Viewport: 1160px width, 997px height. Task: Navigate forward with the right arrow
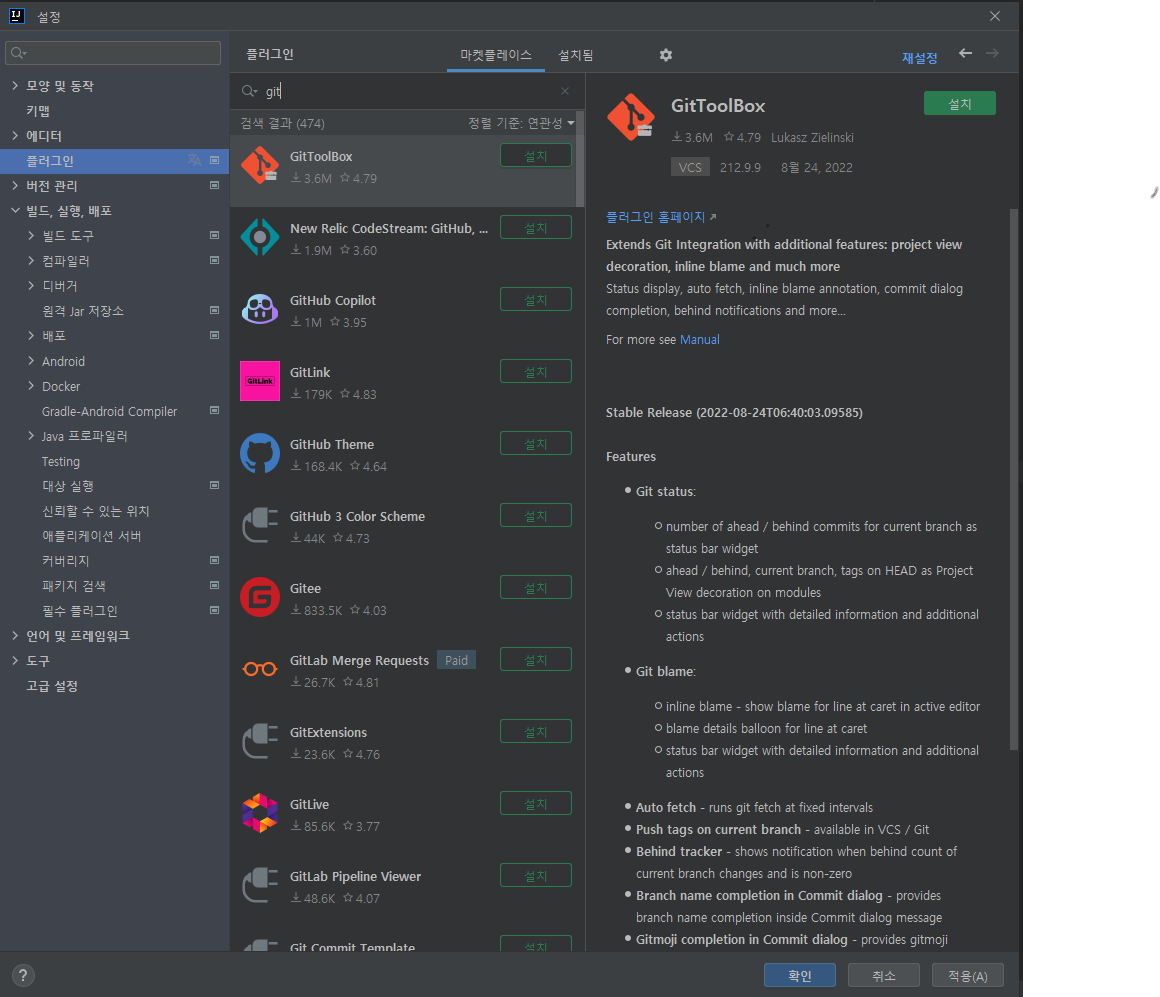click(x=993, y=53)
